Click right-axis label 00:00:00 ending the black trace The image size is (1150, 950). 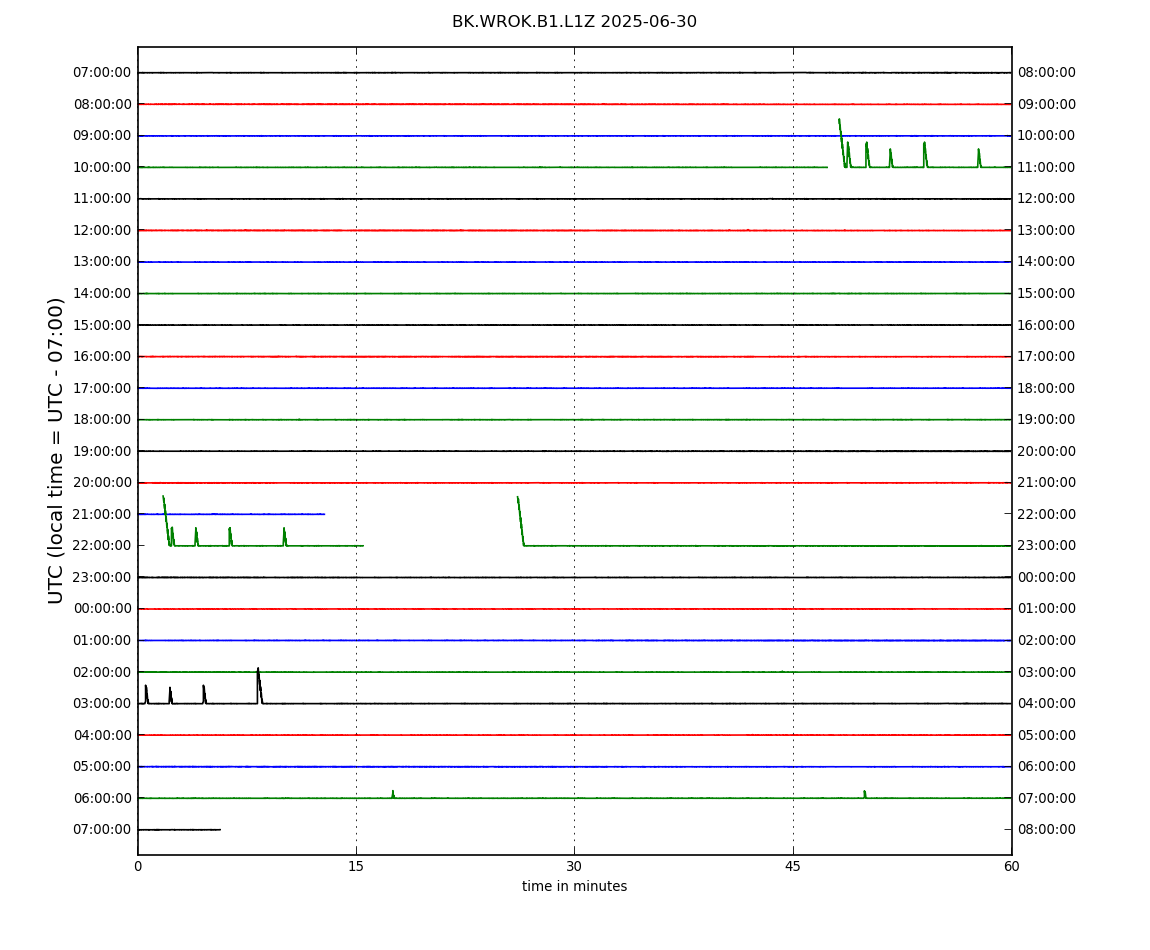[1047, 577]
